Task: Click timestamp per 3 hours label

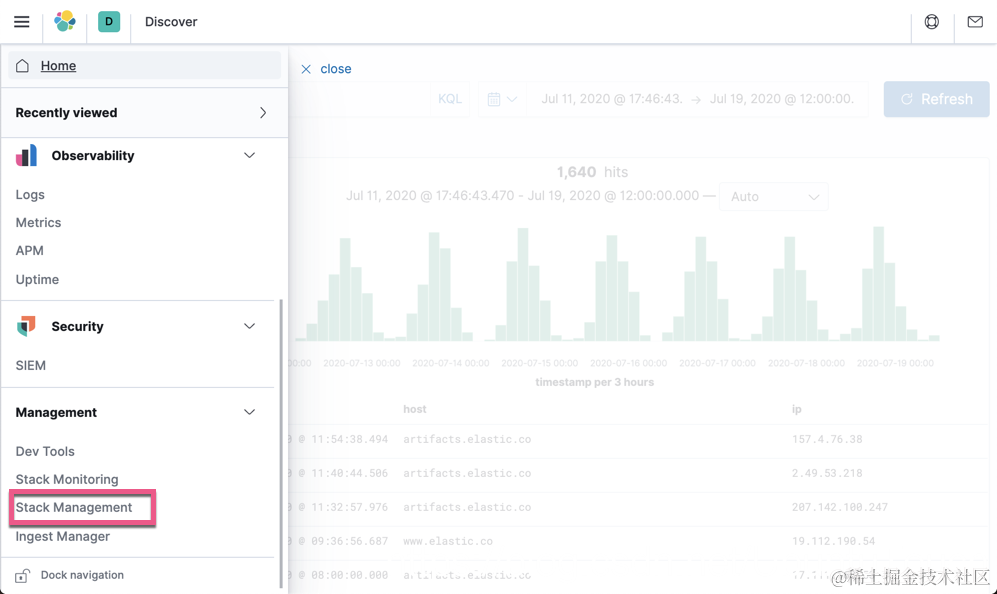Action: click(595, 382)
